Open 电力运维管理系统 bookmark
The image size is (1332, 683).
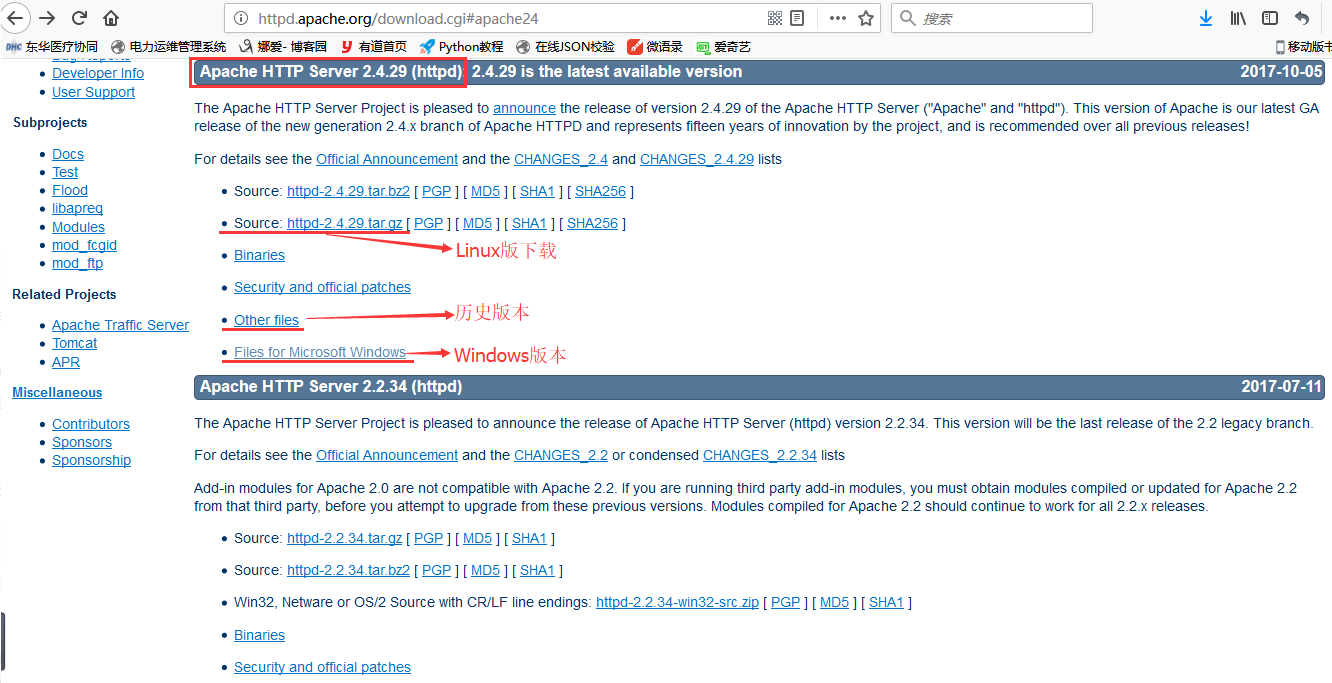click(169, 46)
